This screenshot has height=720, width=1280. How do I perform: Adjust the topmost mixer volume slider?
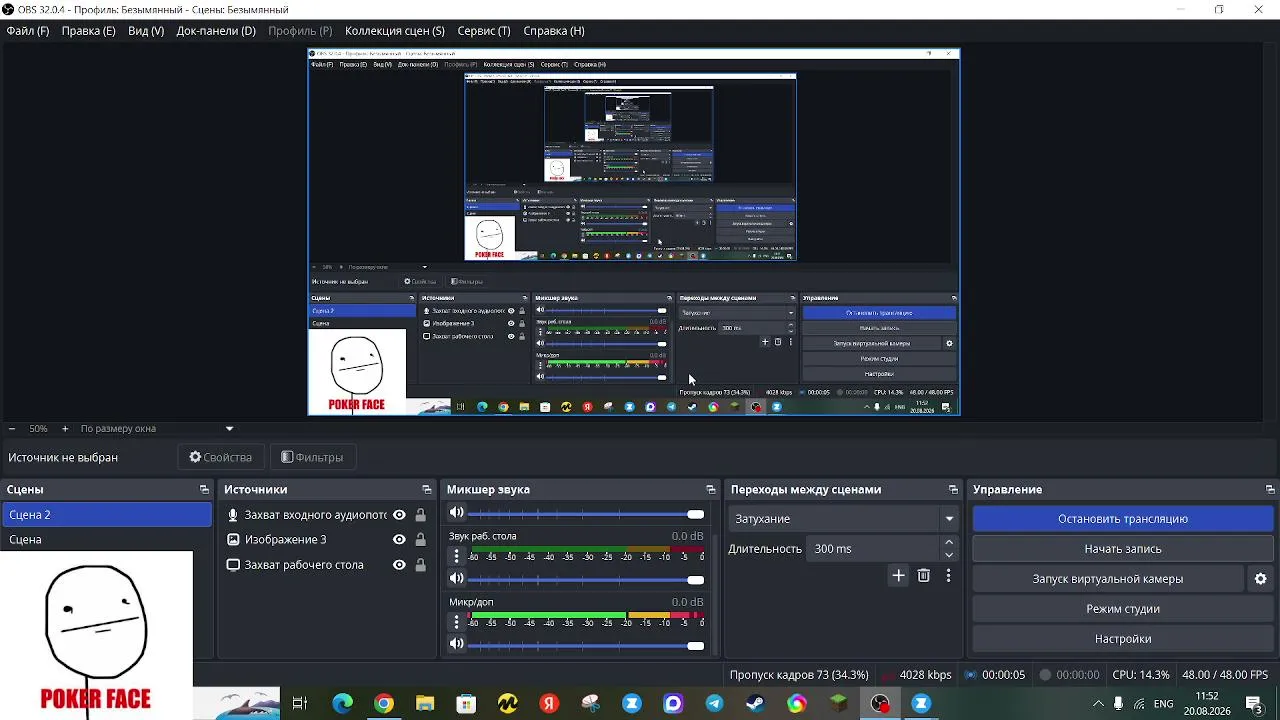(x=586, y=514)
